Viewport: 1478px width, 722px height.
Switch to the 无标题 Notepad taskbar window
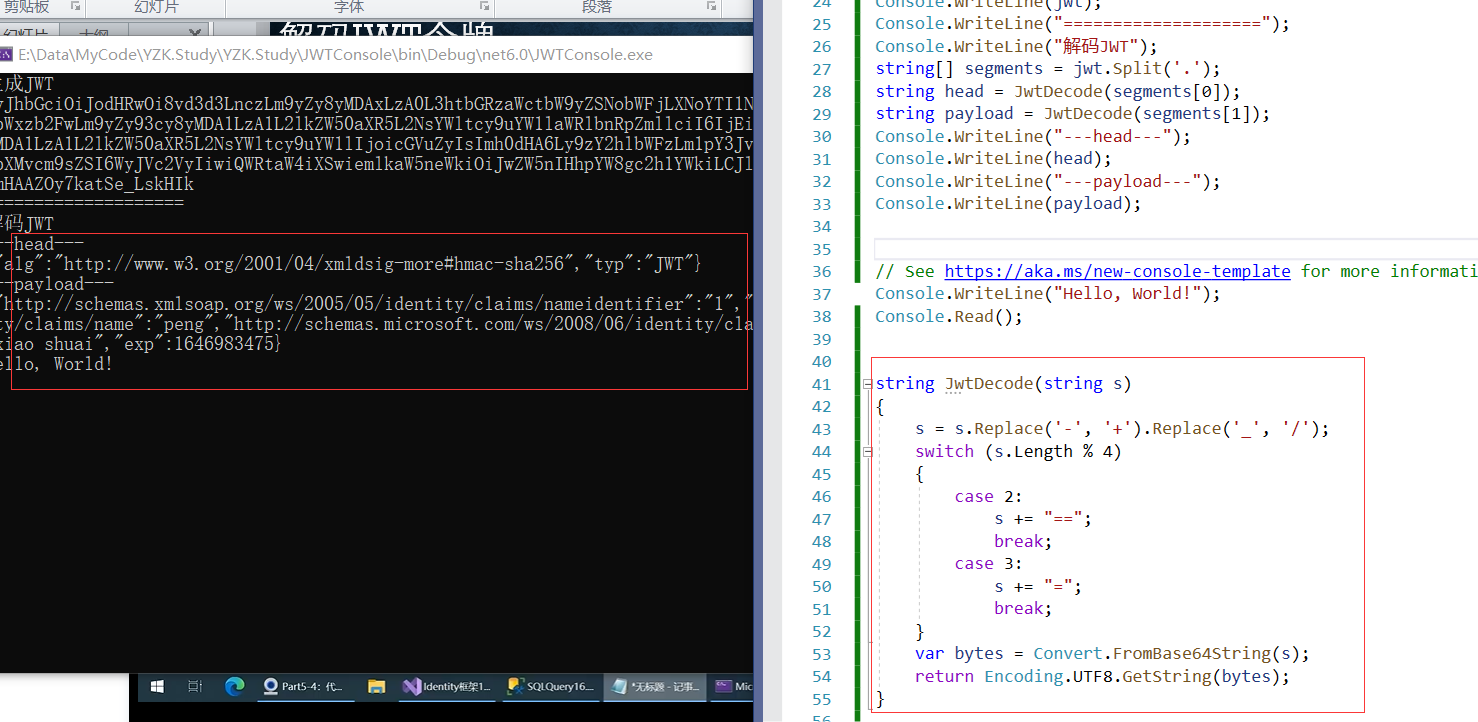pyautogui.click(x=656, y=687)
